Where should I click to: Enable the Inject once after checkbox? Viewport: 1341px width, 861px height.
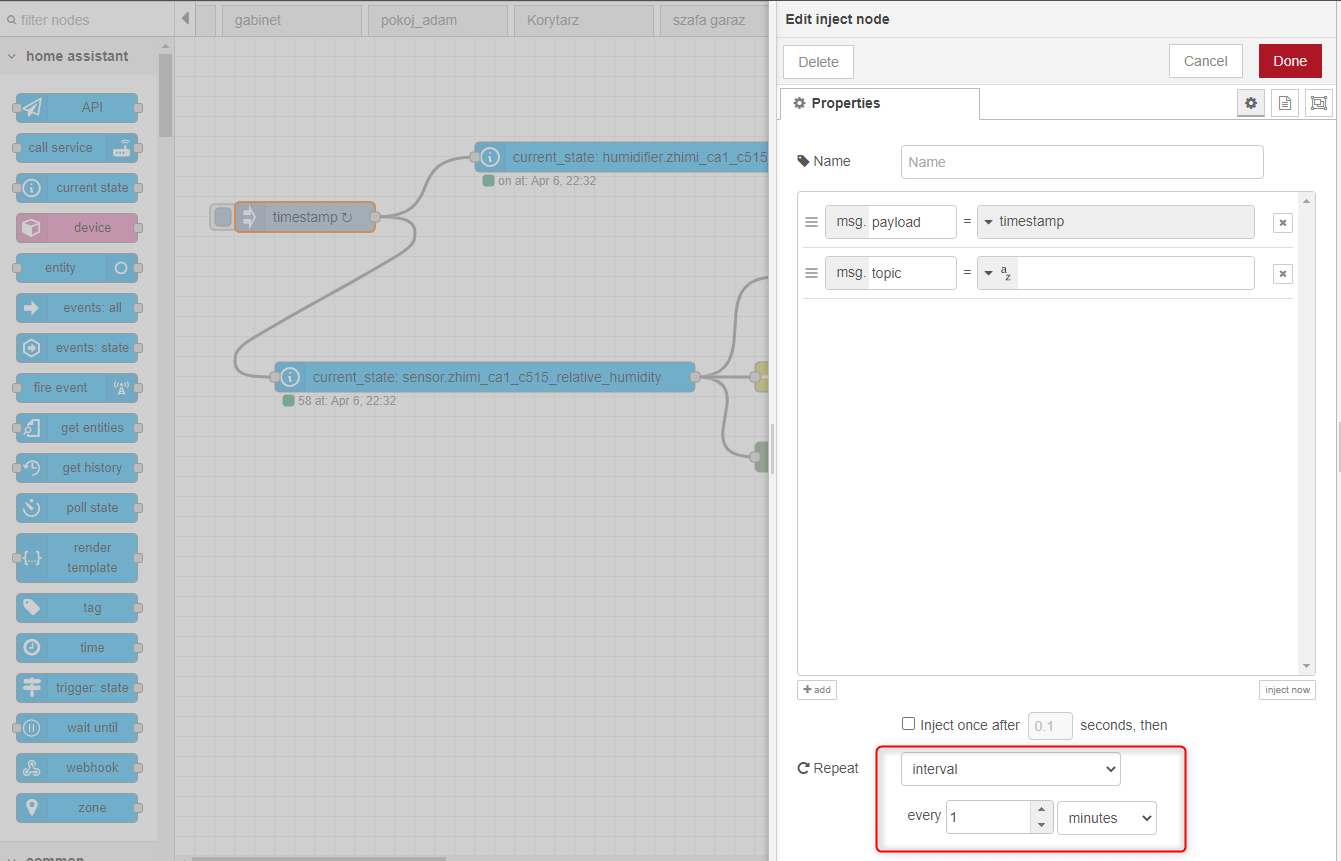(x=908, y=724)
